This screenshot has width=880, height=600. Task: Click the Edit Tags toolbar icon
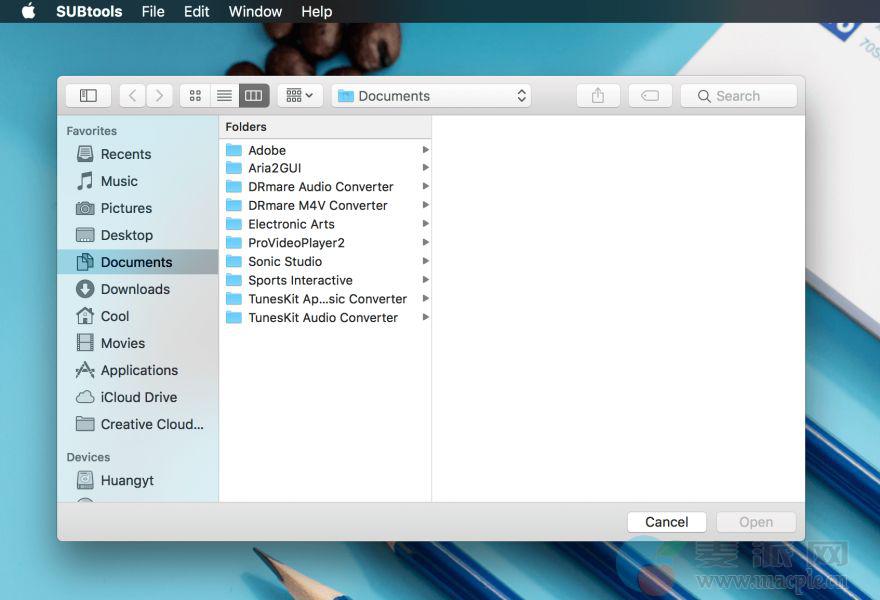point(650,96)
